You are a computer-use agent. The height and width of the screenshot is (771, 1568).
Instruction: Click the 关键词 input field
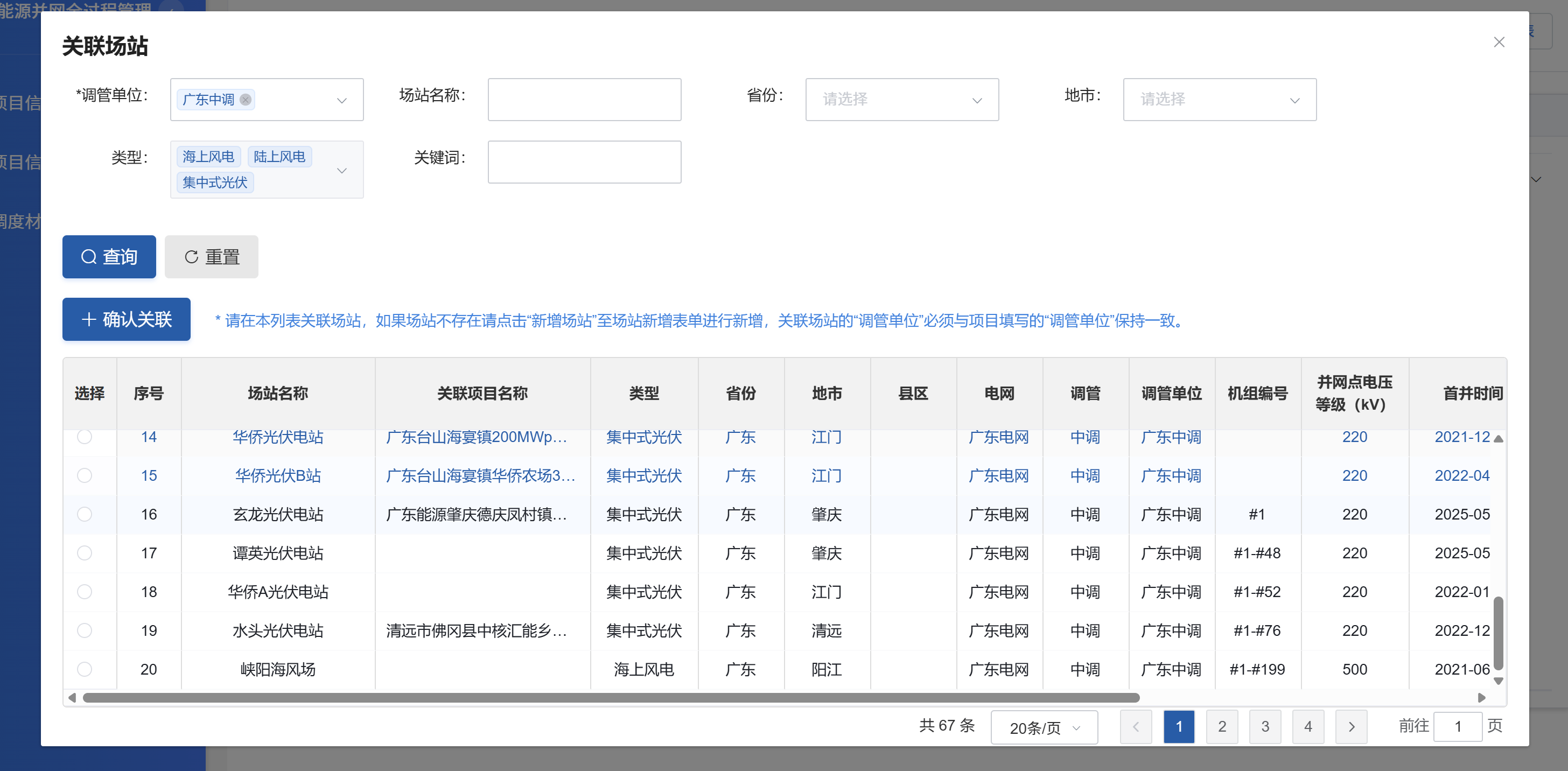tap(584, 162)
